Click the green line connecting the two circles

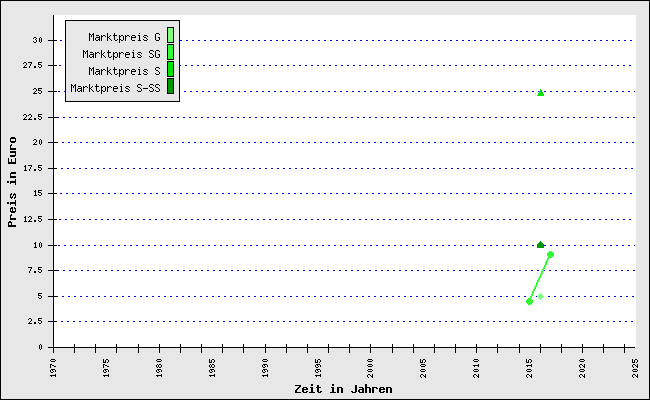click(540, 278)
